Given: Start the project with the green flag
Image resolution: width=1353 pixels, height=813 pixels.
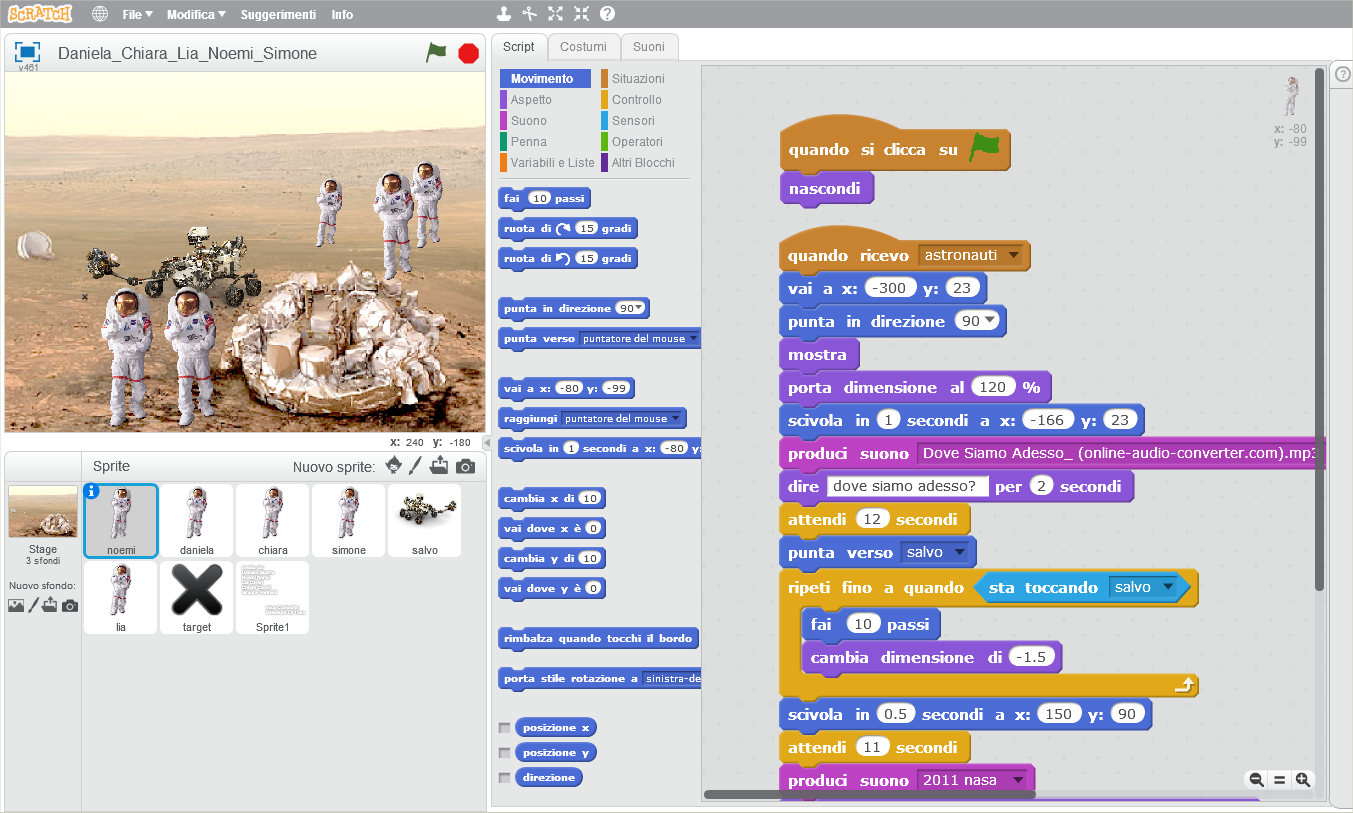Looking at the screenshot, I should pyautogui.click(x=437, y=52).
